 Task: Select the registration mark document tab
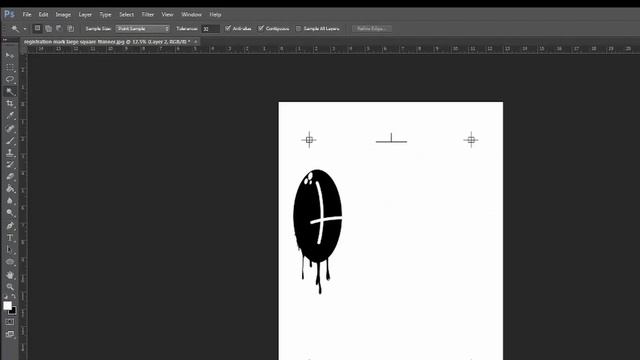107,42
